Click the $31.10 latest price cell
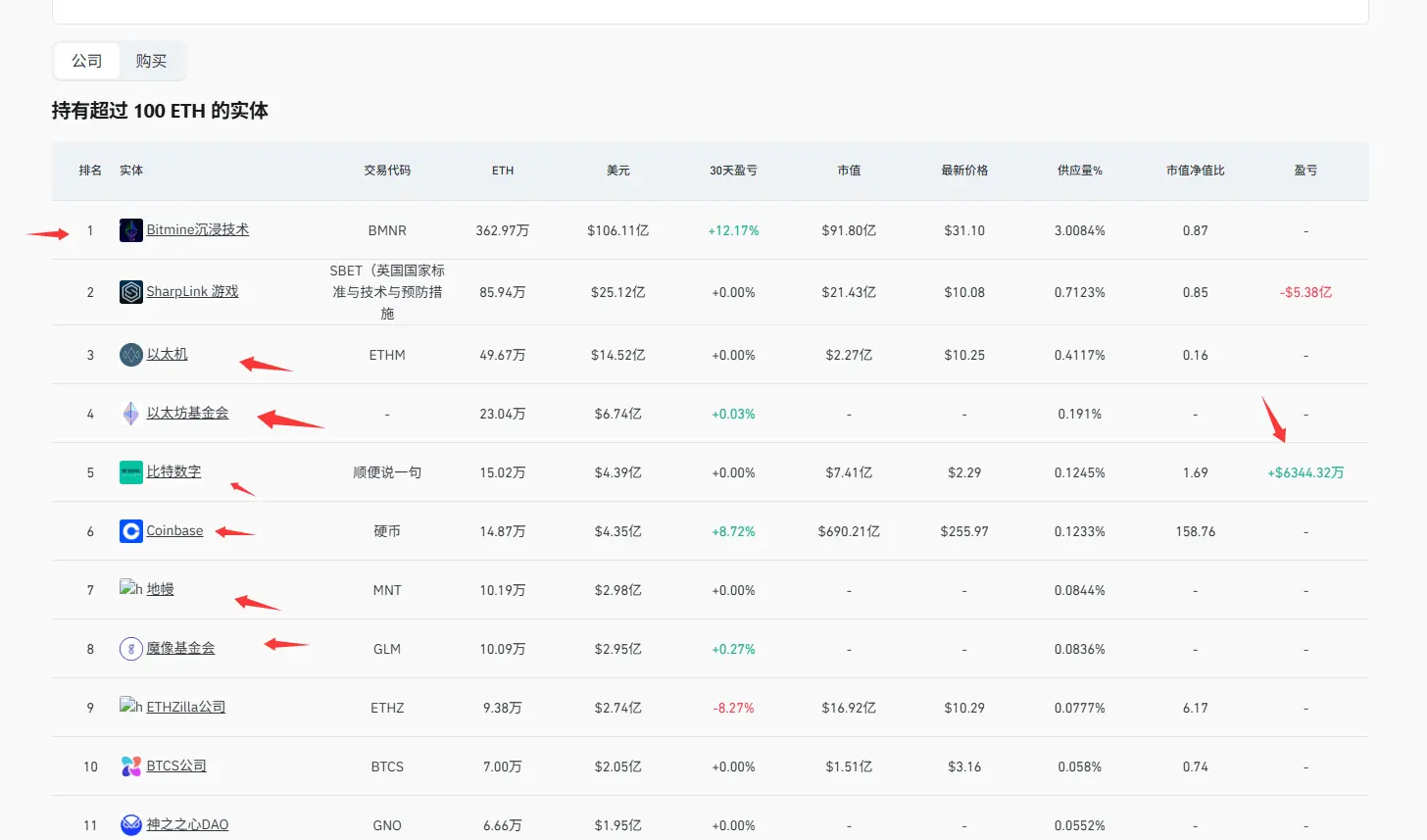 964,230
